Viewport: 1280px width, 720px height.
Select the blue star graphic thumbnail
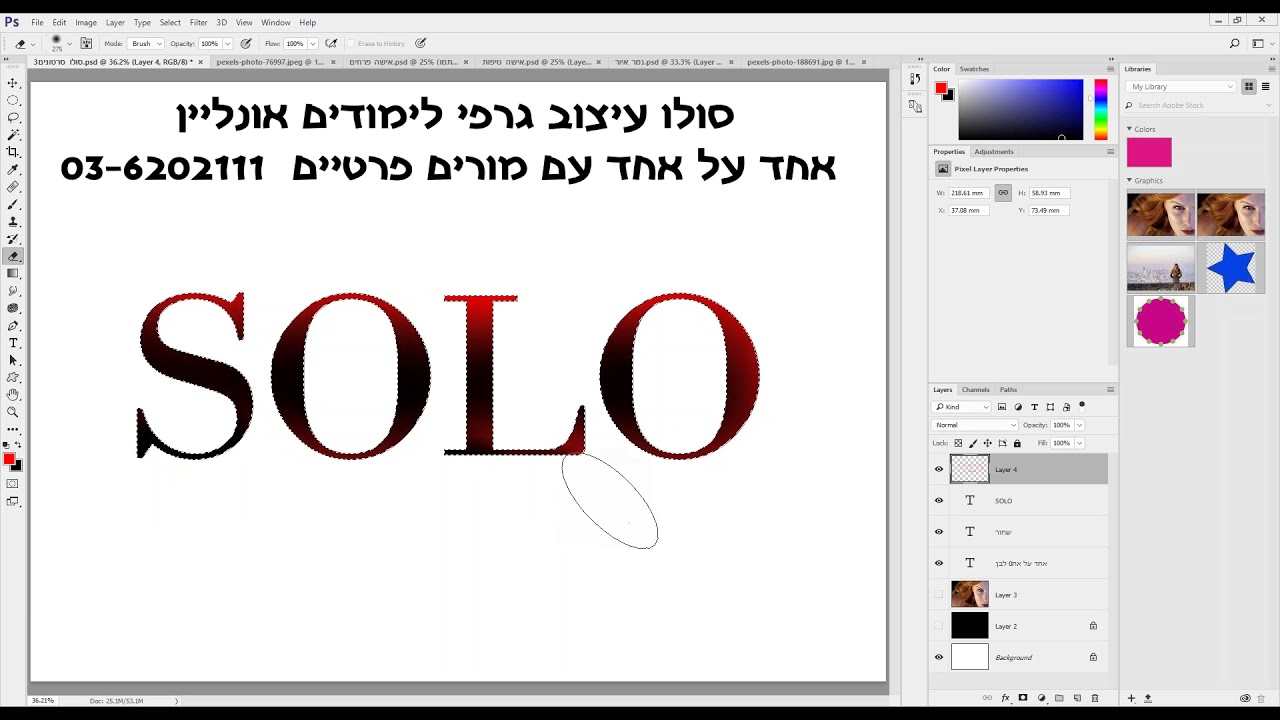click(1230, 267)
